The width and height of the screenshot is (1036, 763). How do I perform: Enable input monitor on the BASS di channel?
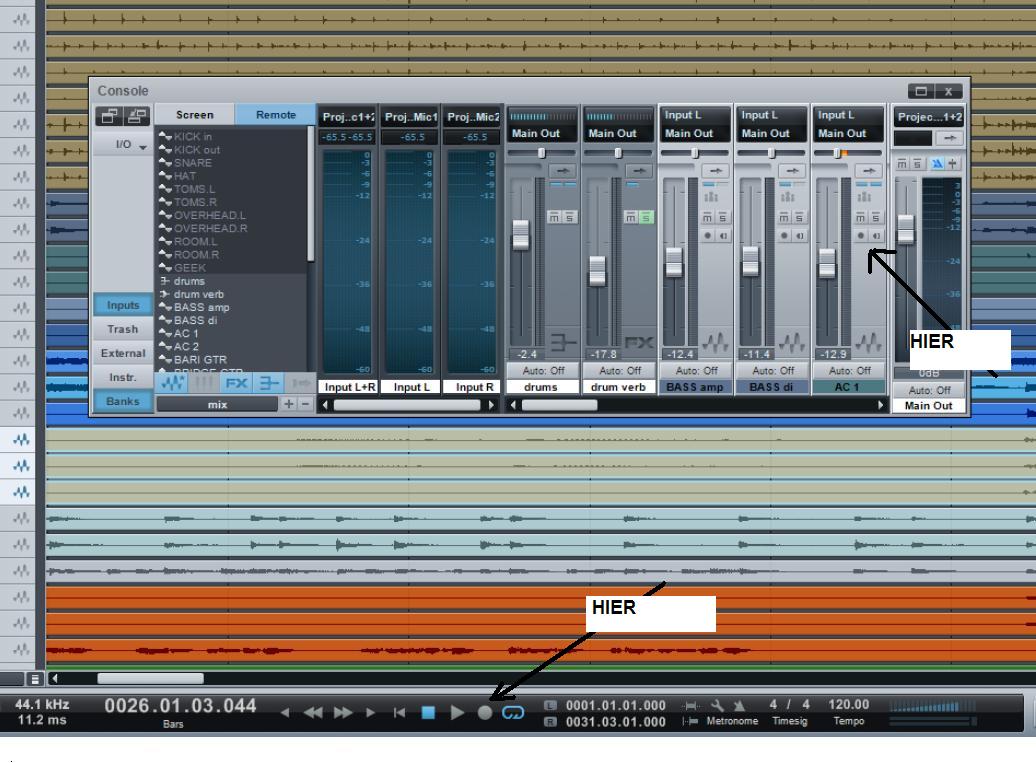coord(799,235)
